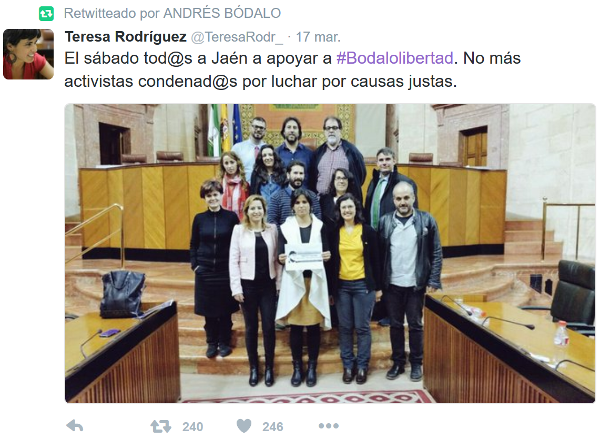Click the green retweeted indicator icon
The height and width of the screenshot is (439, 600).
46,14
